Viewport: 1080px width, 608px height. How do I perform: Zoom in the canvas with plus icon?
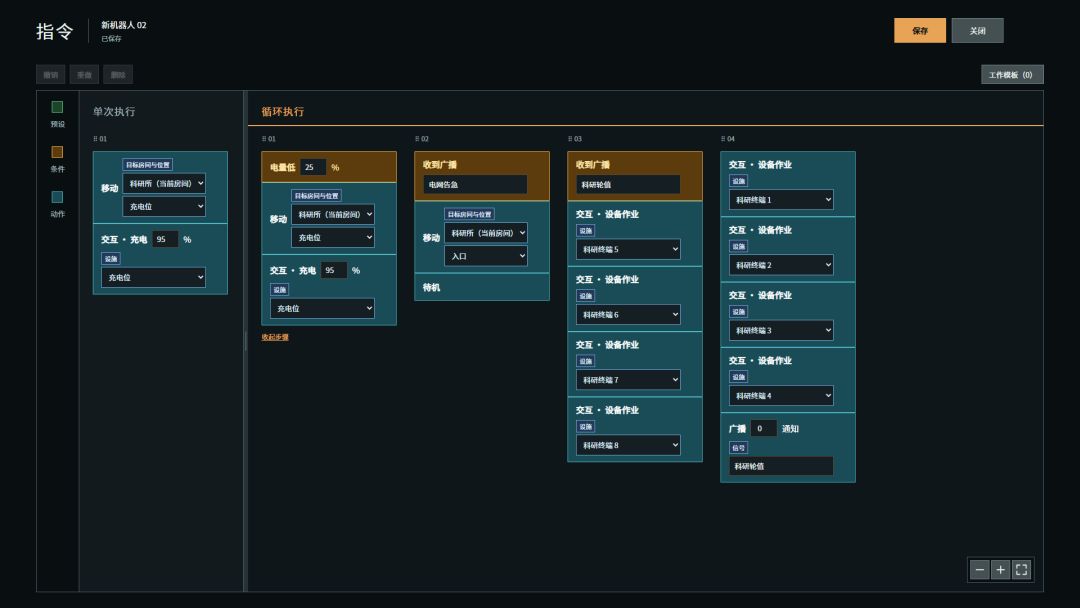[x=1000, y=569]
